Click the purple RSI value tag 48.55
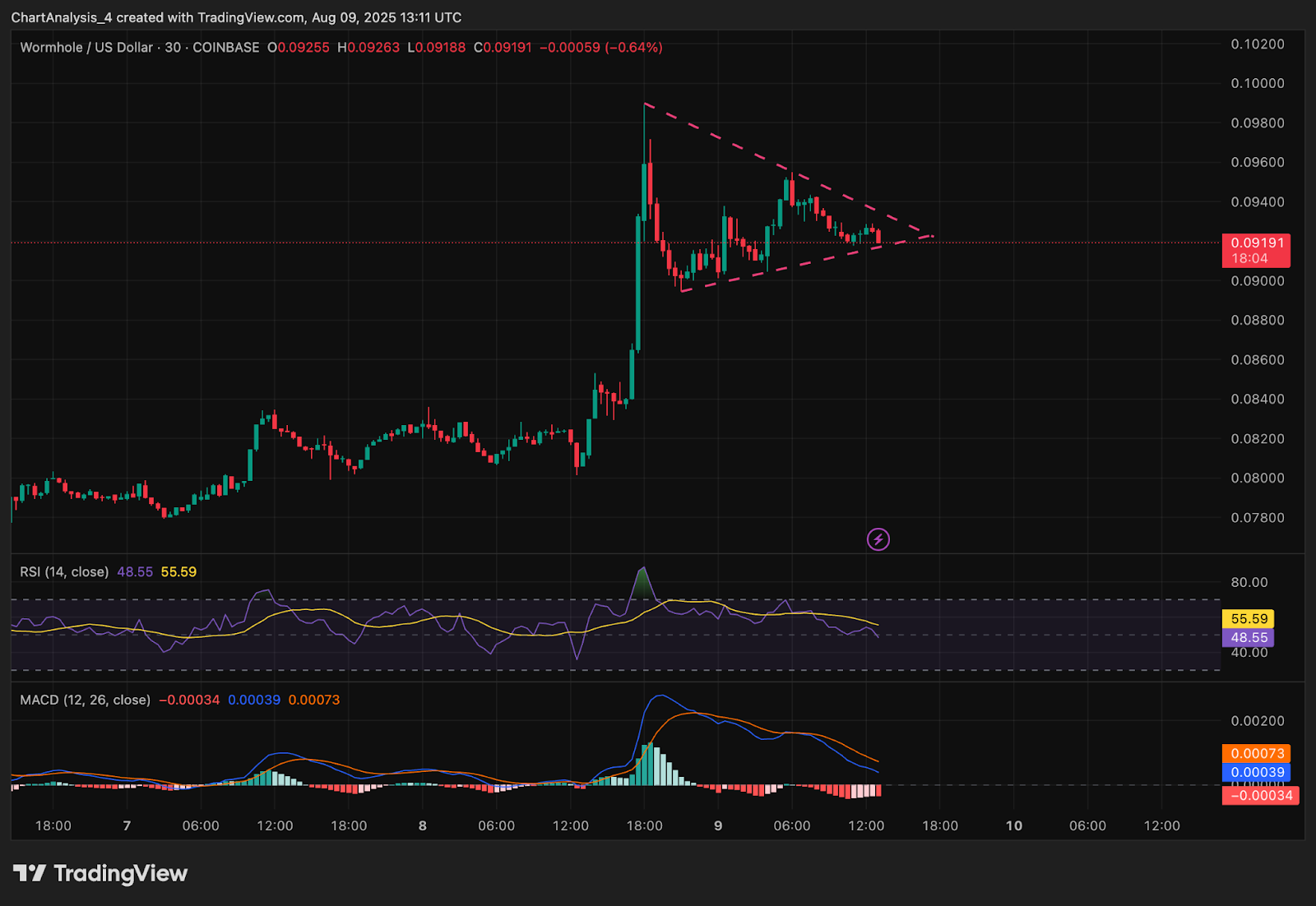The width and height of the screenshot is (1316, 906). (1248, 638)
